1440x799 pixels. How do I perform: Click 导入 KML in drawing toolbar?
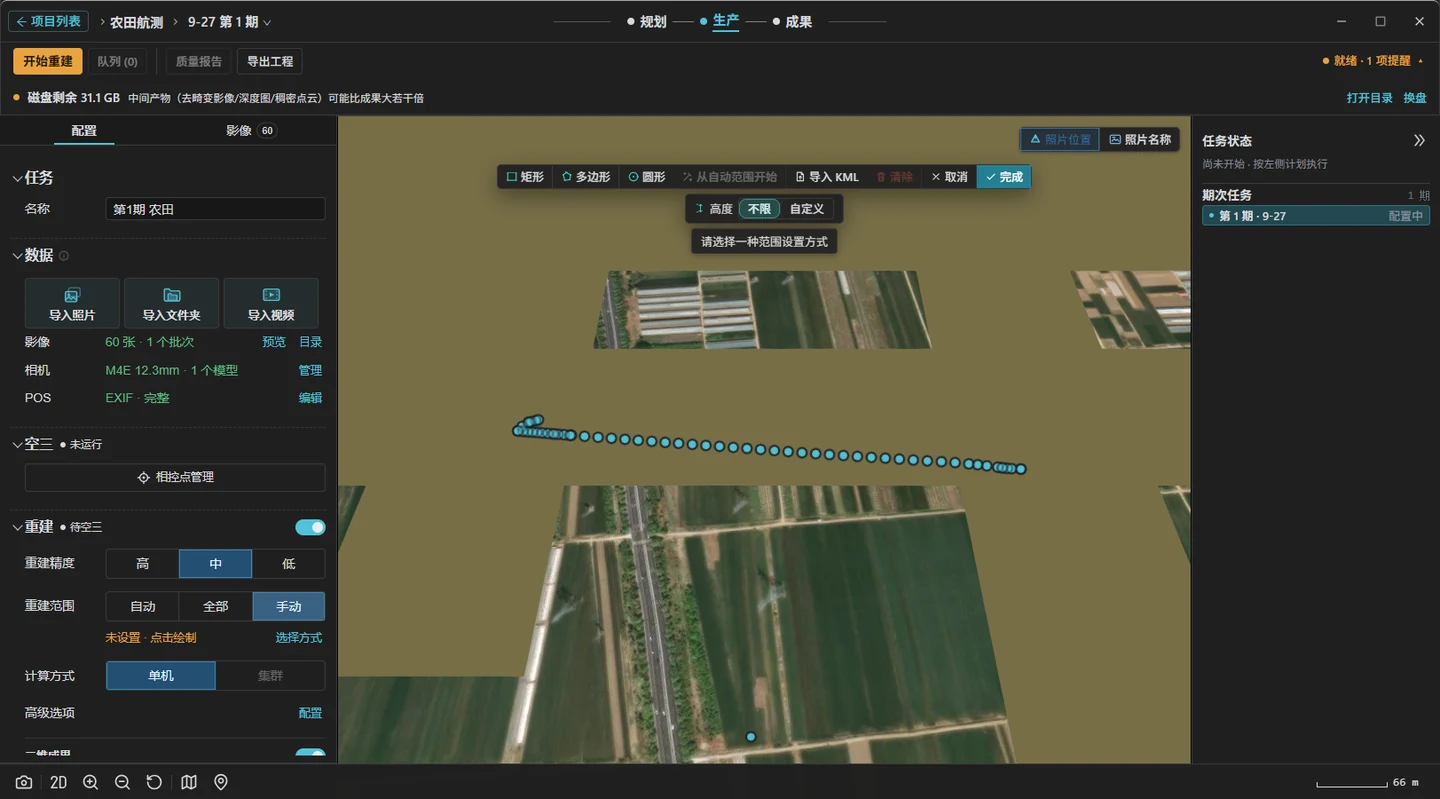[827, 177]
